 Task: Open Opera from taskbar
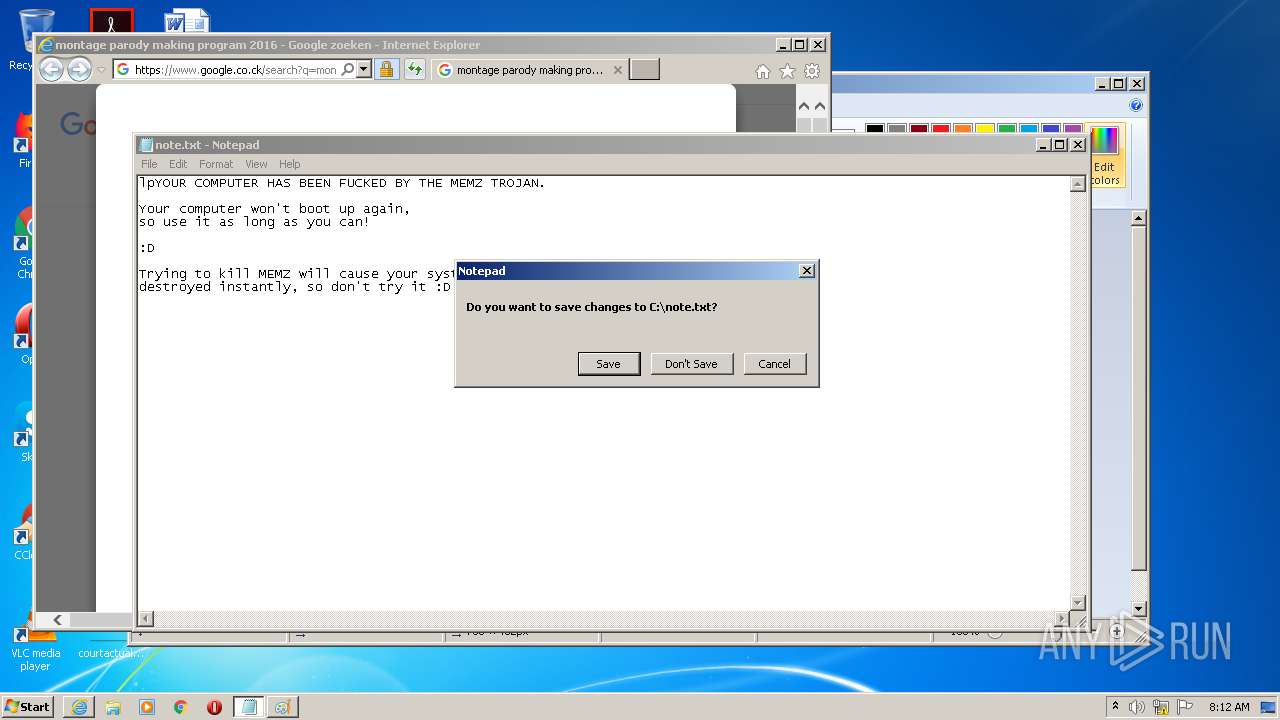coord(215,707)
